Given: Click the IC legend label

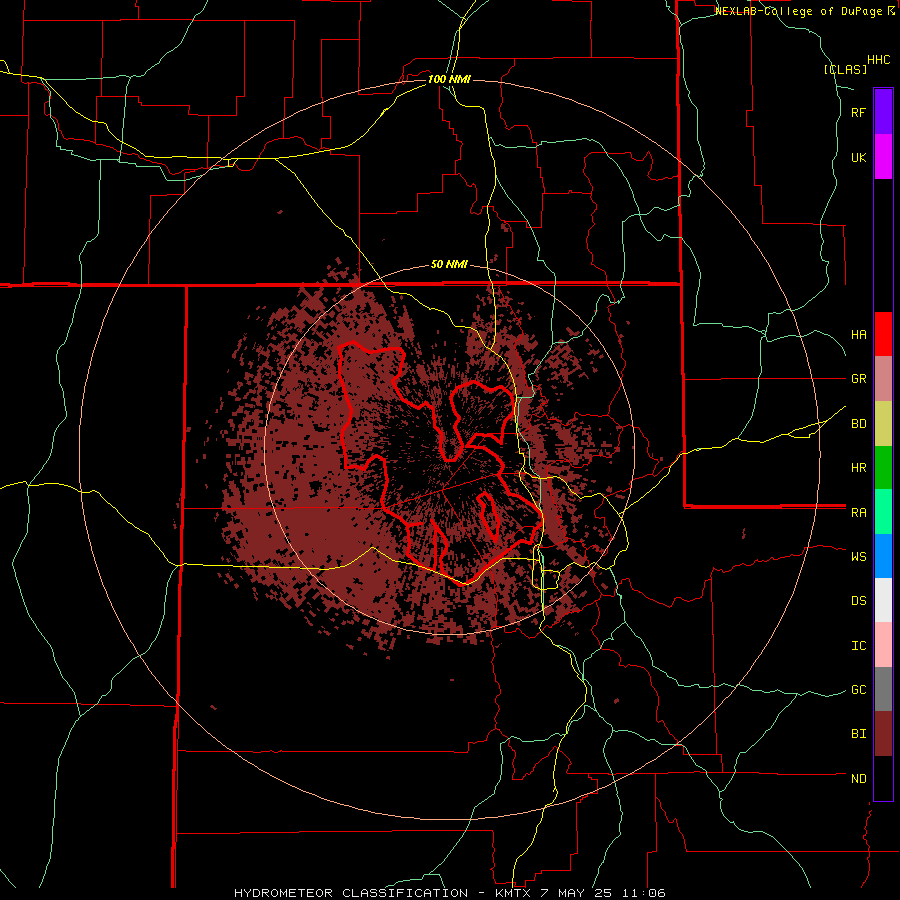Looking at the screenshot, I should pos(858,646).
